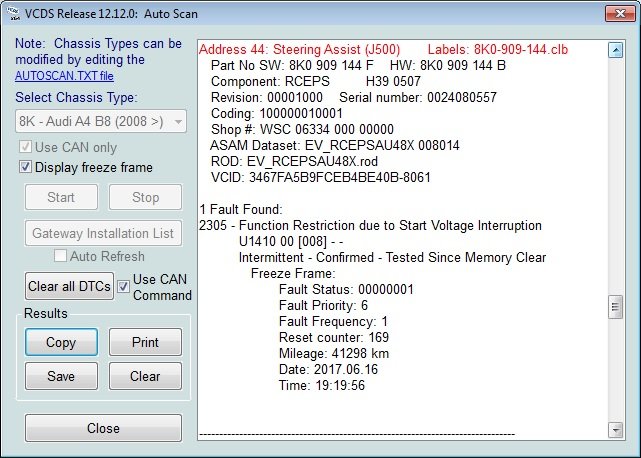Click the 'Address 44: Steering Assist (J500)' heading

[300, 49]
